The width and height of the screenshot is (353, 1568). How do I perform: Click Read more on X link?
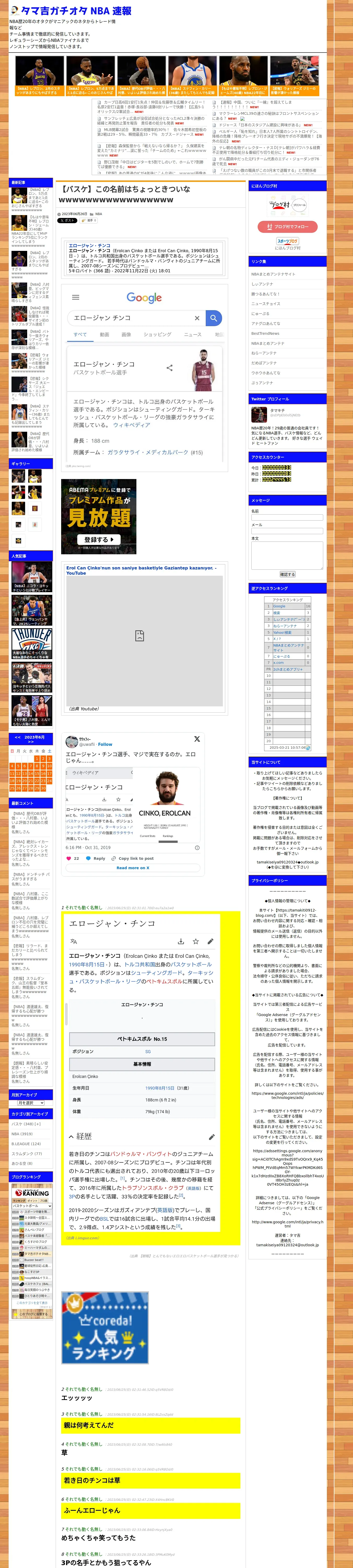click(x=133, y=867)
